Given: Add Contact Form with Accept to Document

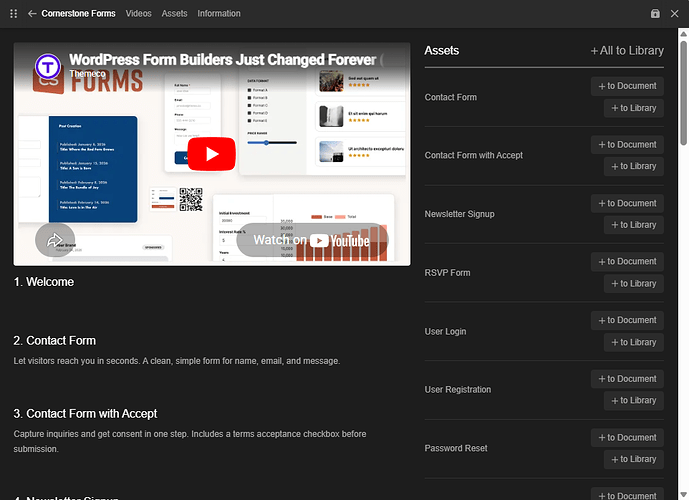Looking at the screenshot, I should [627, 145].
